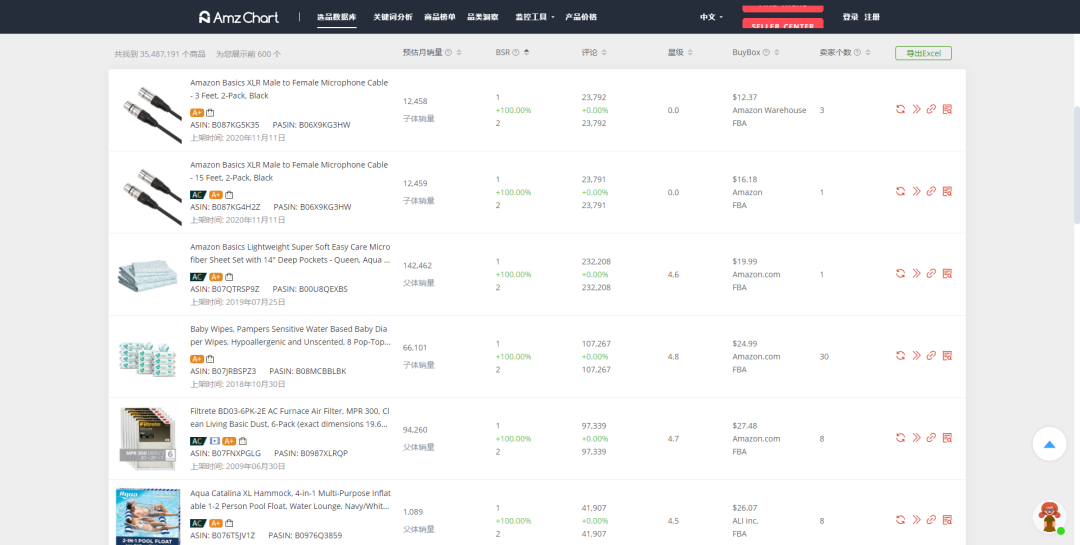
Task: Click the microfiber sheet set thumbnail
Action: click(147, 274)
